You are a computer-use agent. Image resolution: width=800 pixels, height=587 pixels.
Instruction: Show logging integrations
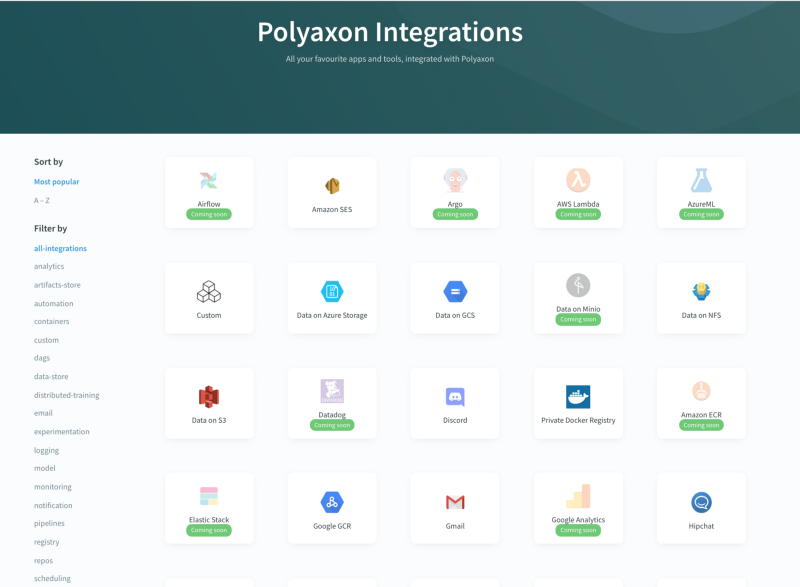tap(46, 450)
